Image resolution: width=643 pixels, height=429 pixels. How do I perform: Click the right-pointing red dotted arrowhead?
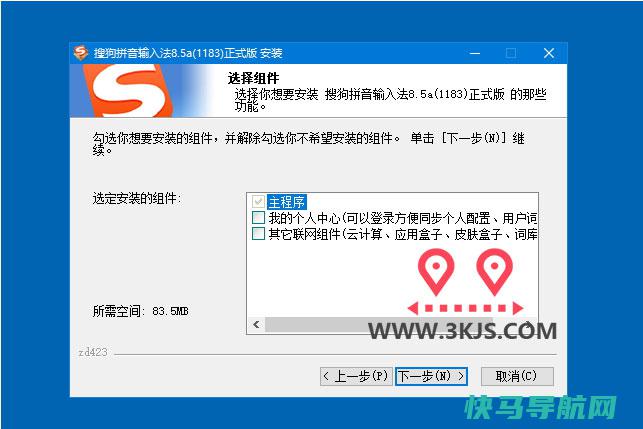point(518,308)
